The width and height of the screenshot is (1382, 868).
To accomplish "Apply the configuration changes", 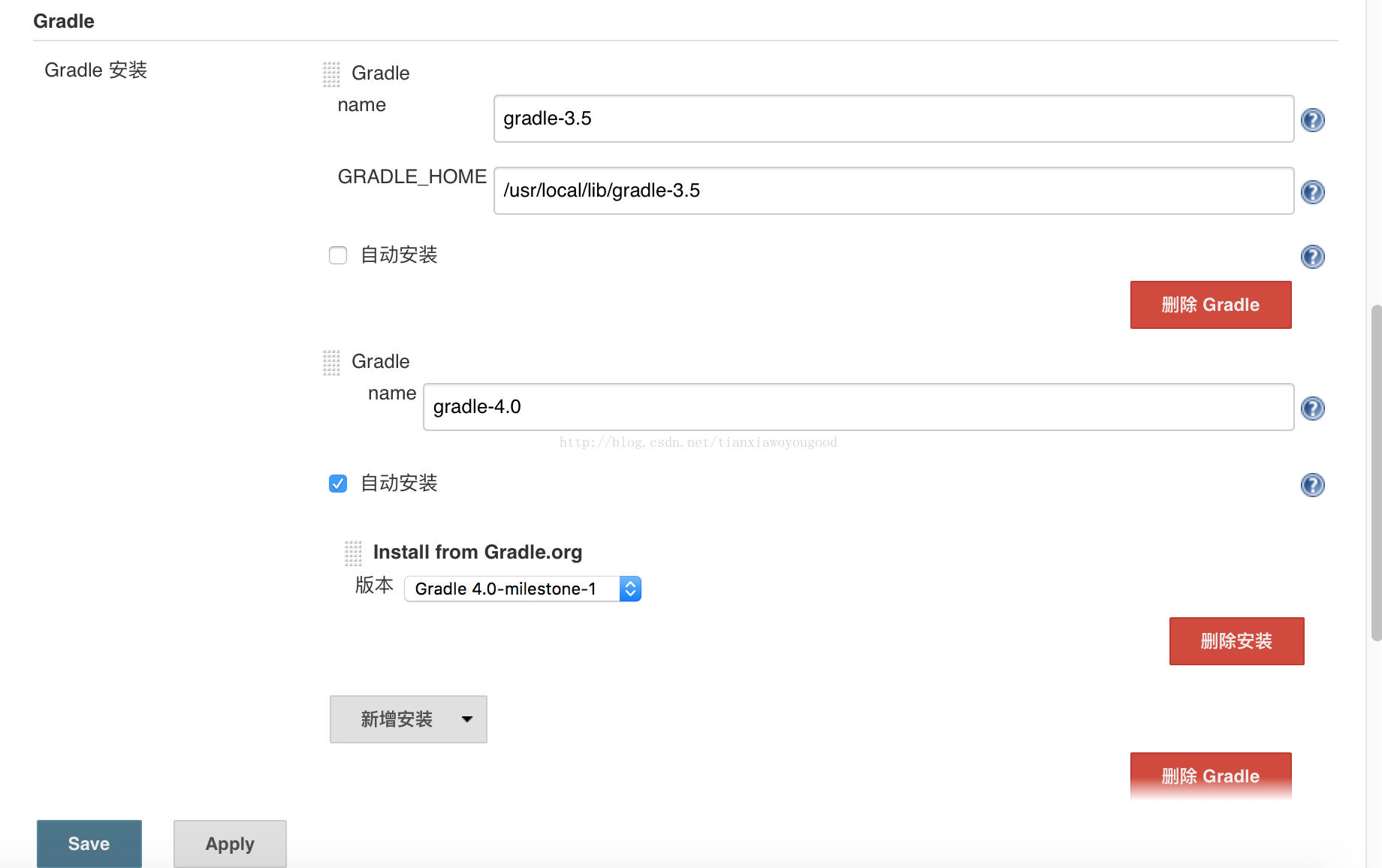I will tap(230, 844).
